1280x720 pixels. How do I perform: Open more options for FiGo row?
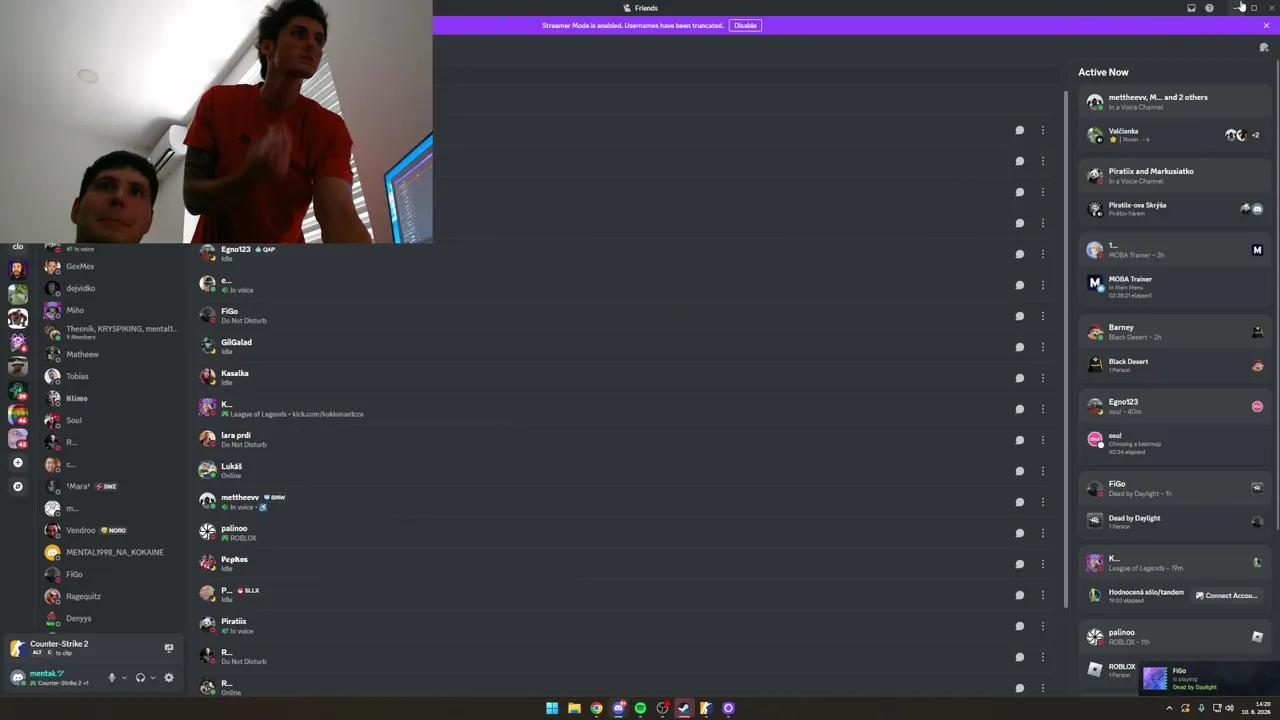pyautogui.click(x=1042, y=316)
